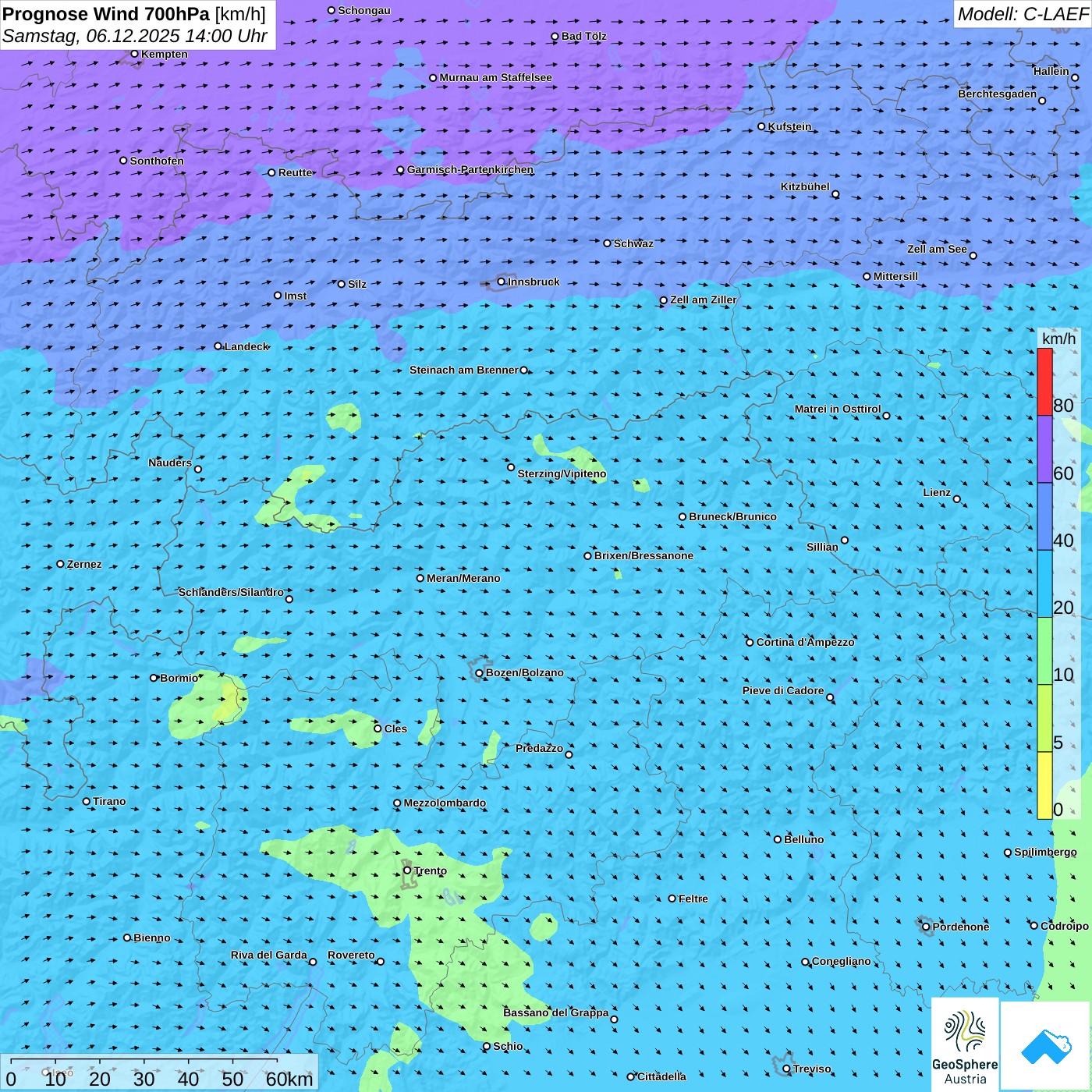This screenshot has height=1092, width=1092.
Task: Click the blue cloud logo in the corner
Action: tap(1046, 1047)
